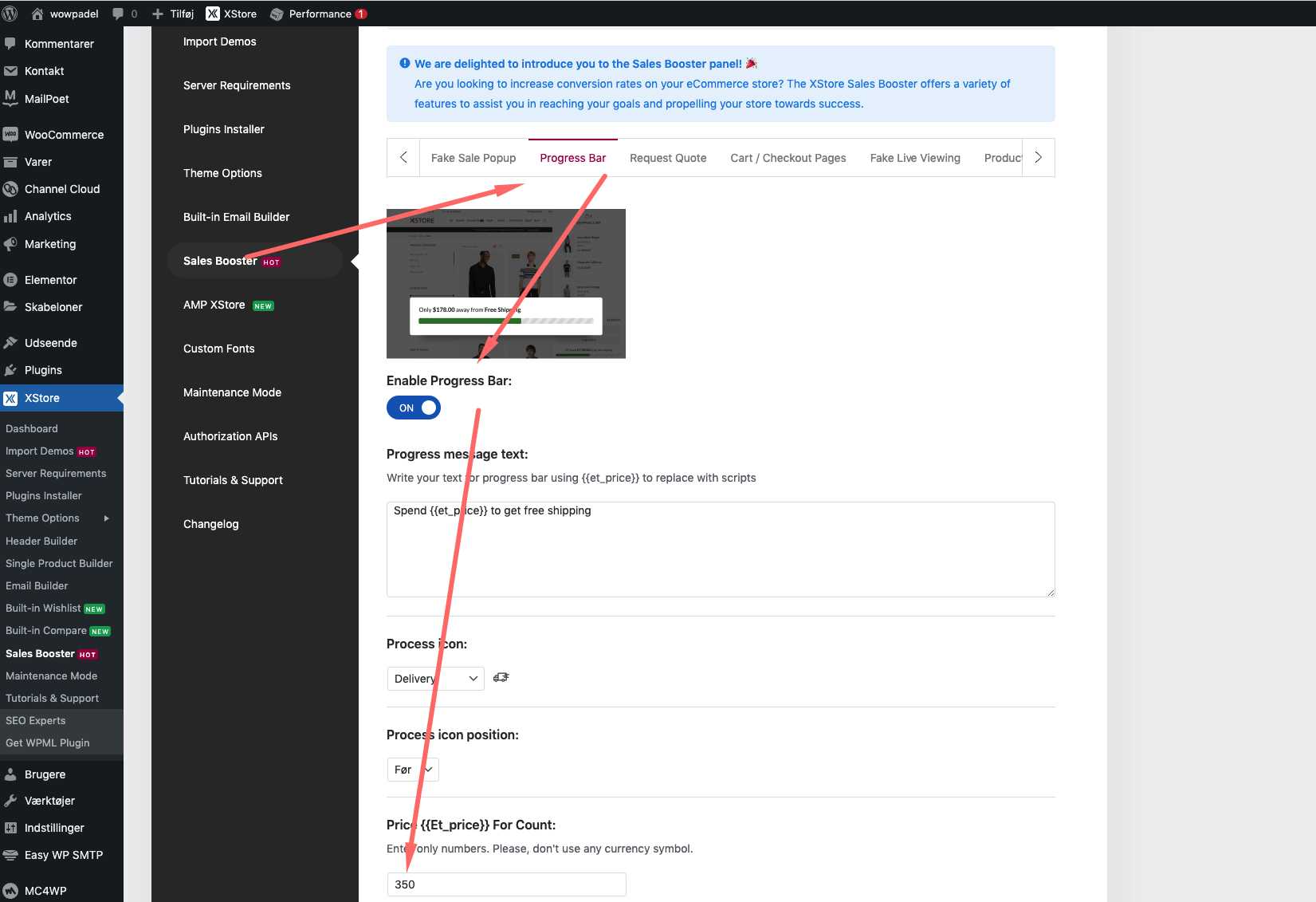Open the XStore logo in the top admin bar
Viewport: 1316px width, 902px height.
pyautogui.click(x=213, y=14)
